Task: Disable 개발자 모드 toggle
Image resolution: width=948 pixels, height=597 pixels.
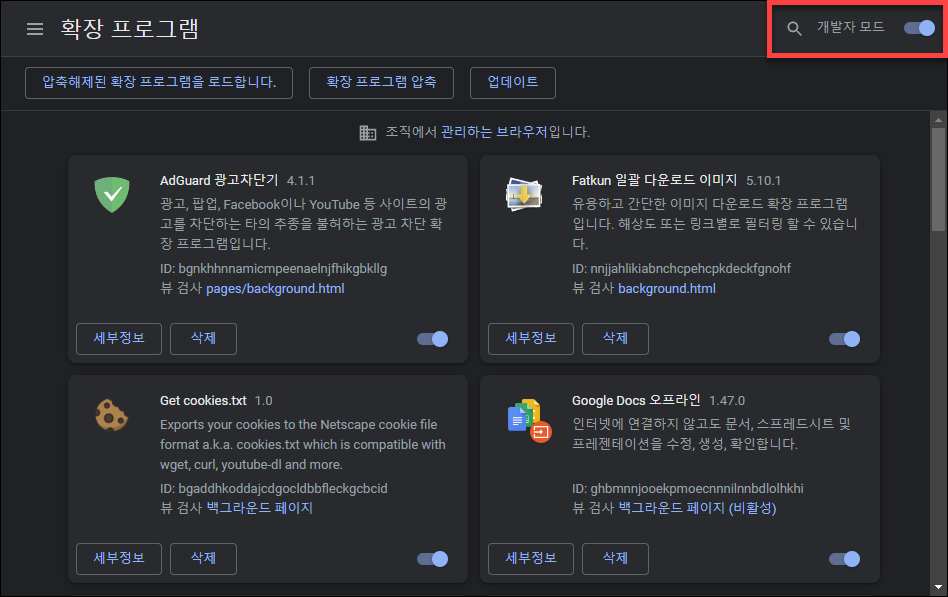Action: (x=918, y=29)
